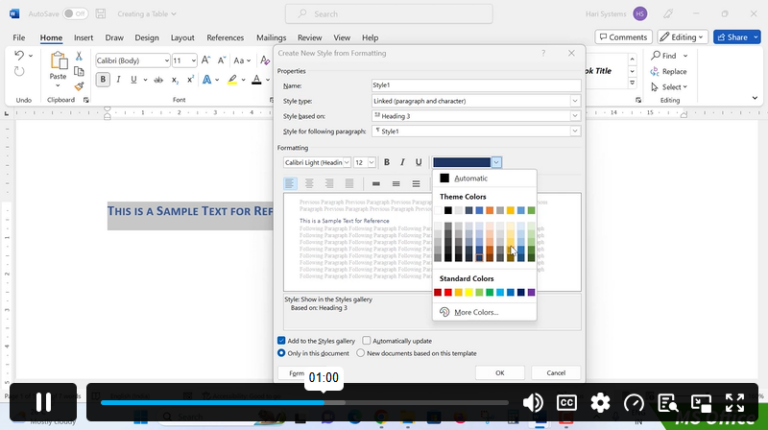Open the Style based on dropdown
Image resolution: width=768 pixels, height=430 pixels.
pos(575,116)
